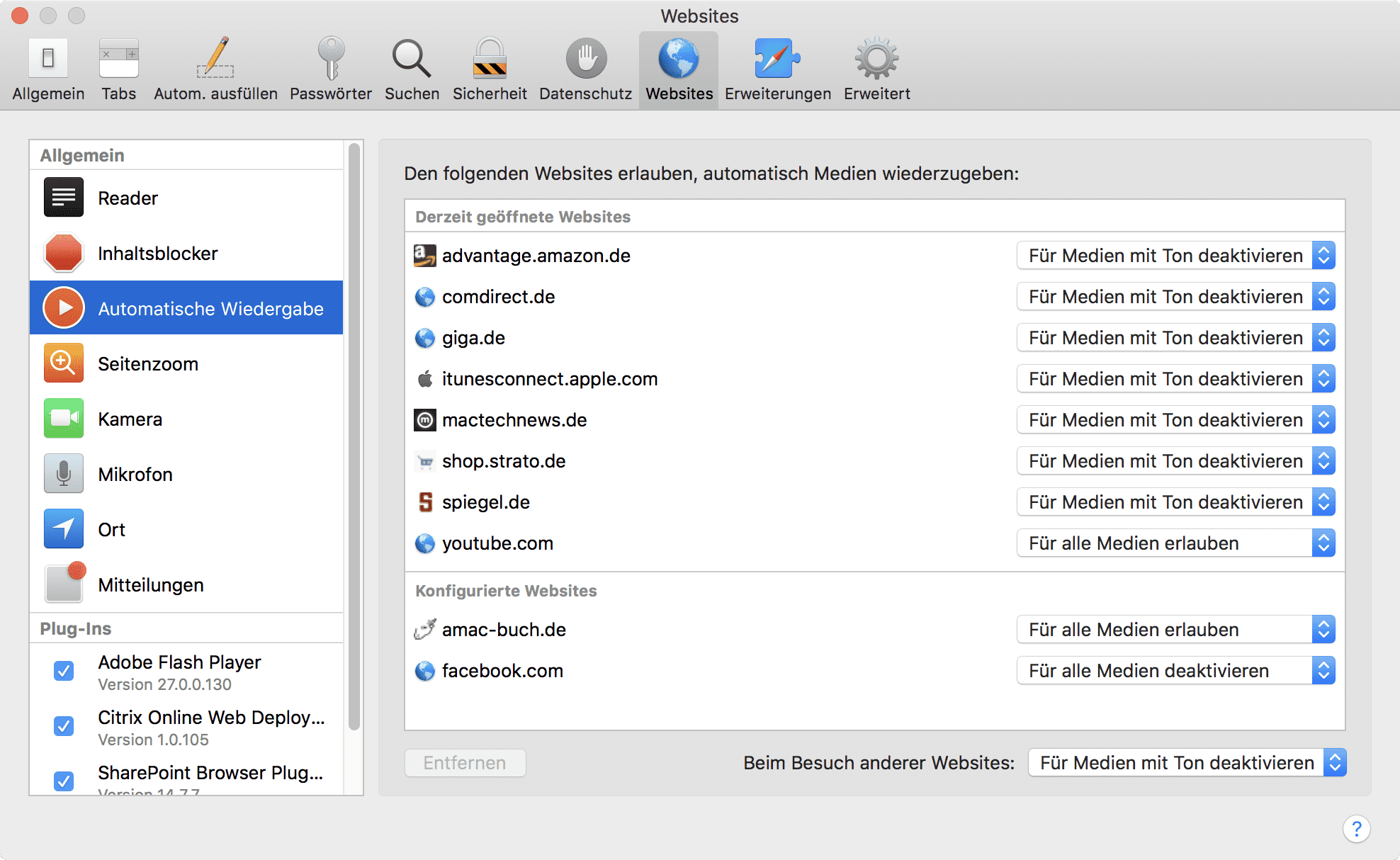
Task: Click the disabled Entfernen button
Action: pos(465,763)
